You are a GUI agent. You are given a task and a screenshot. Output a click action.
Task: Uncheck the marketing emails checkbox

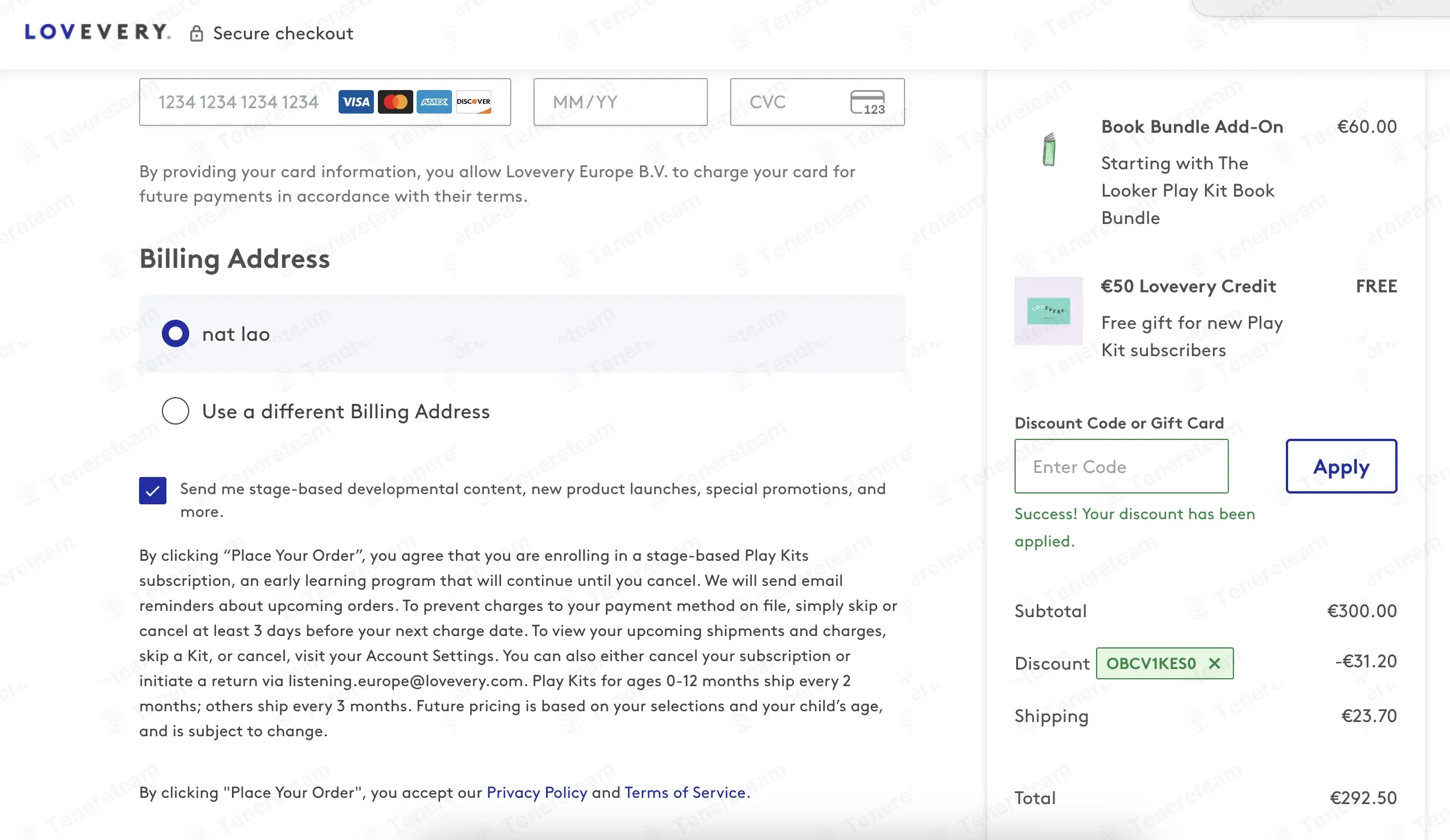(x=153, y=491)
